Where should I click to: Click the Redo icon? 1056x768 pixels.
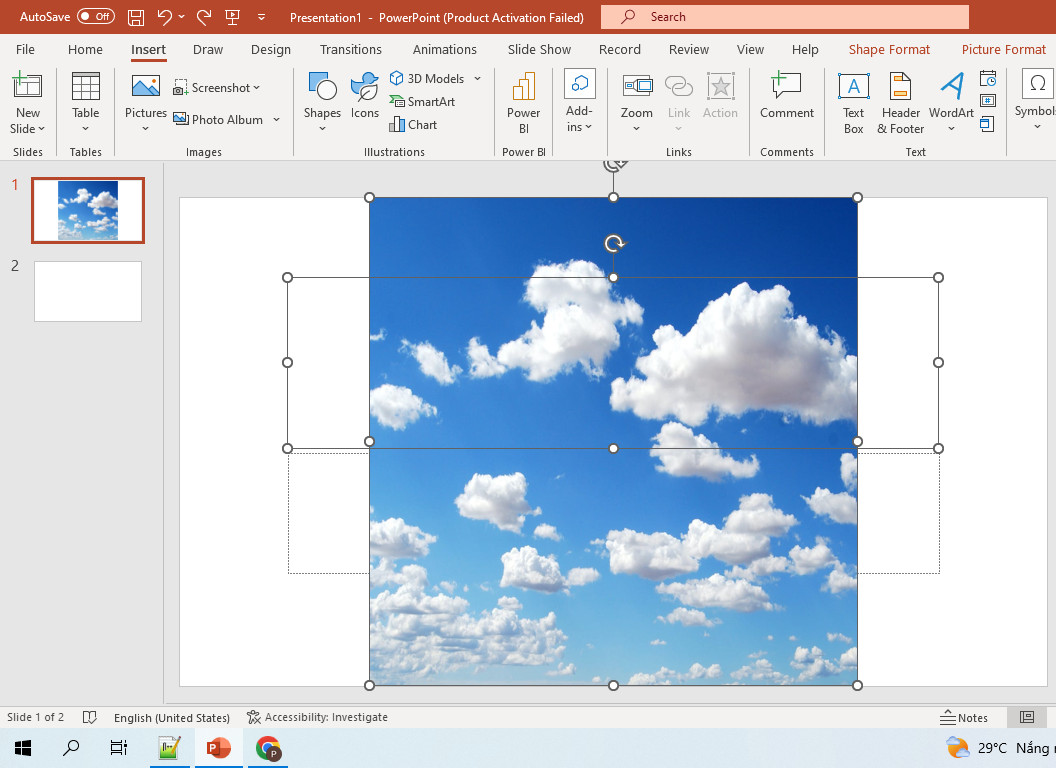click(204, 17)
